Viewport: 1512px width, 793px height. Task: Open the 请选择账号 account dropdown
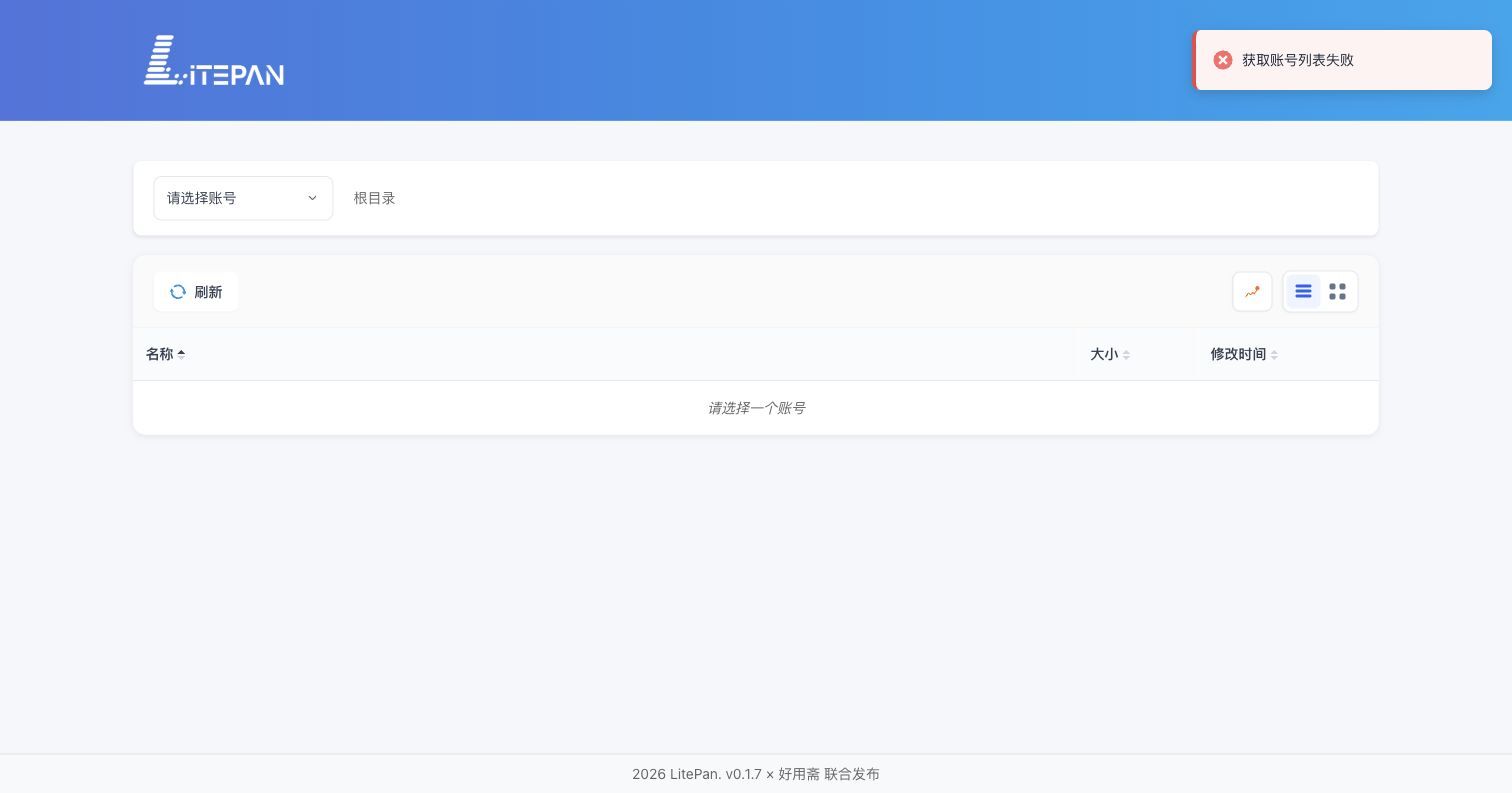pyautogui.click(x=243, y=198)
